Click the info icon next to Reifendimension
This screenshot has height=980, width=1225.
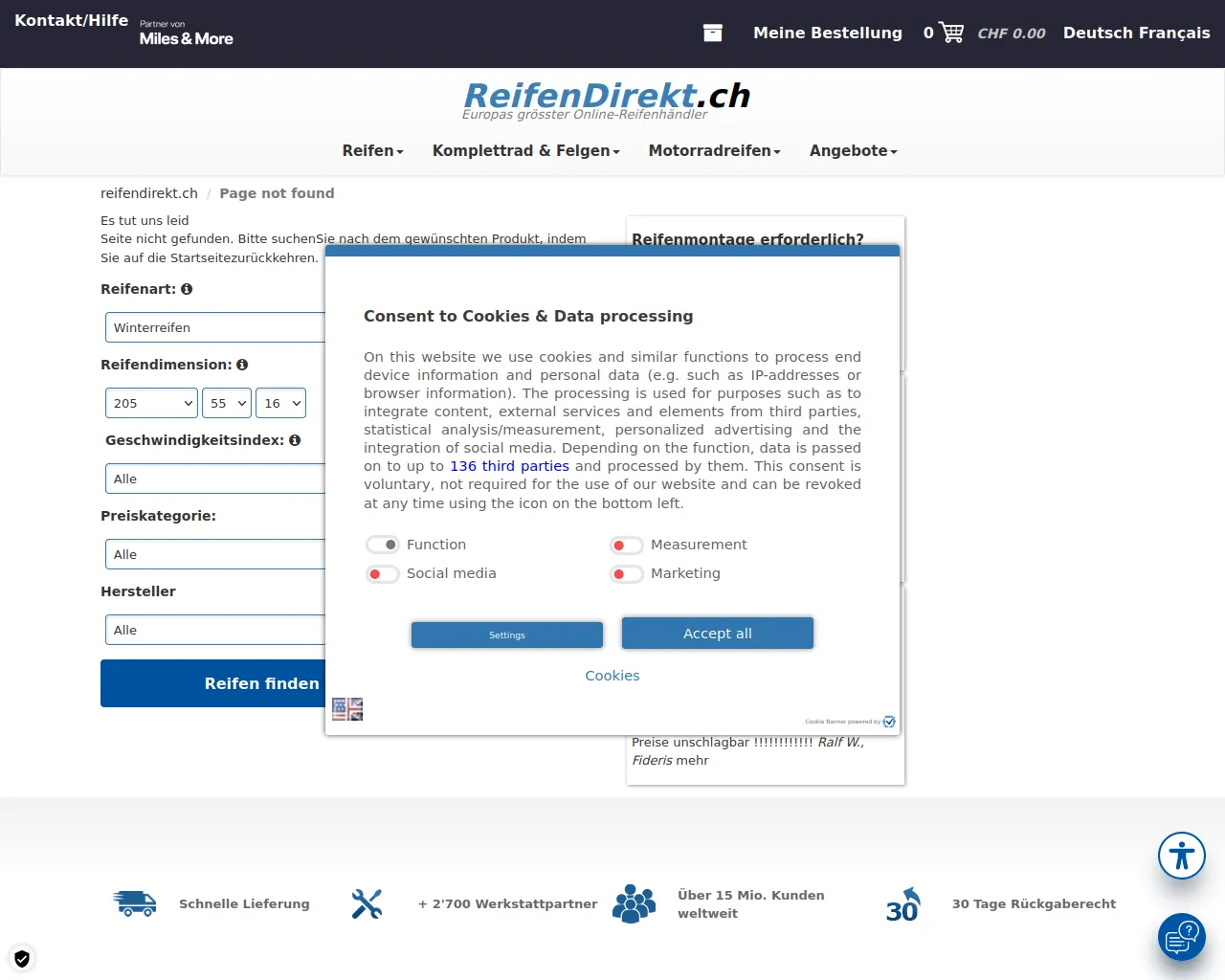pos(242,365)
